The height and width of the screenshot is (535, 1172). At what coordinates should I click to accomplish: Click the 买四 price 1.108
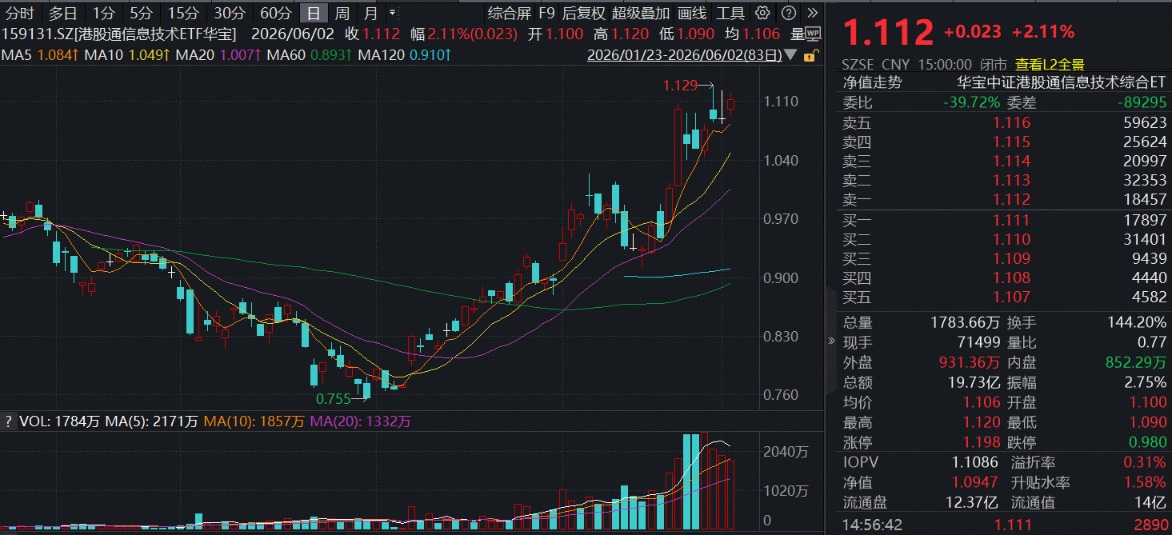(x=1011, y=278)
